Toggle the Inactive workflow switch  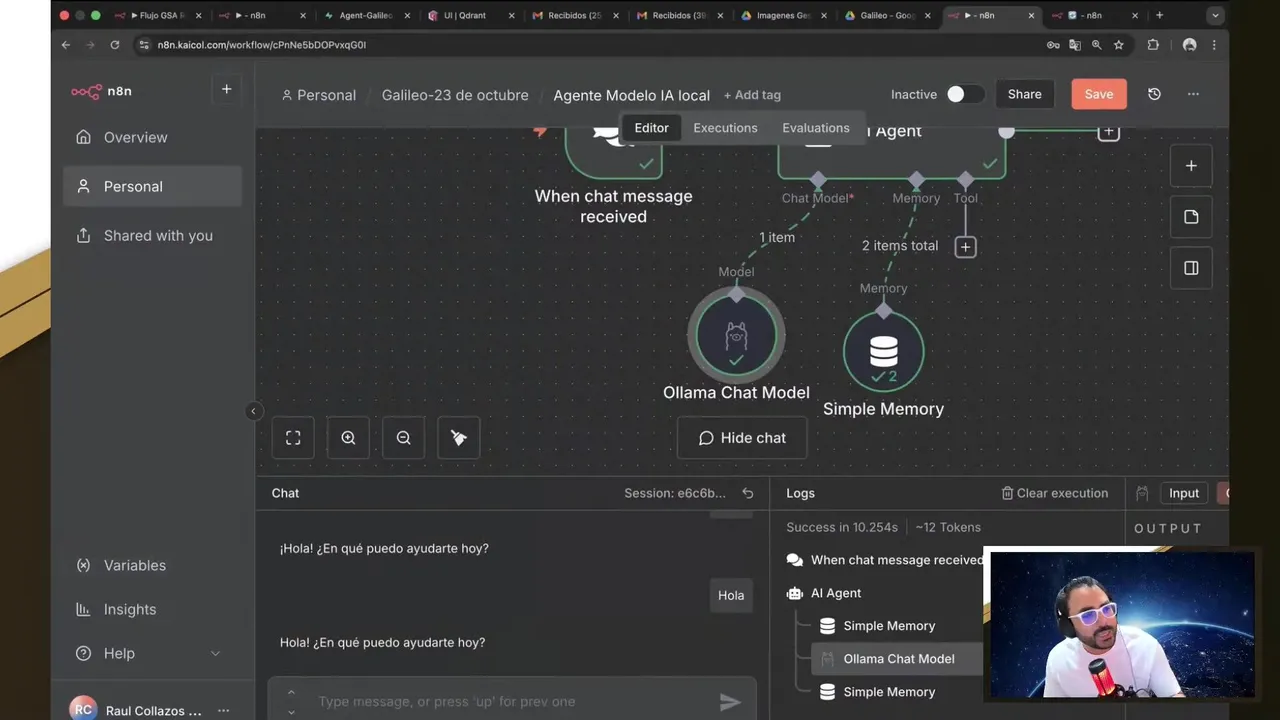pyautogui.click(x=965, y=94)
